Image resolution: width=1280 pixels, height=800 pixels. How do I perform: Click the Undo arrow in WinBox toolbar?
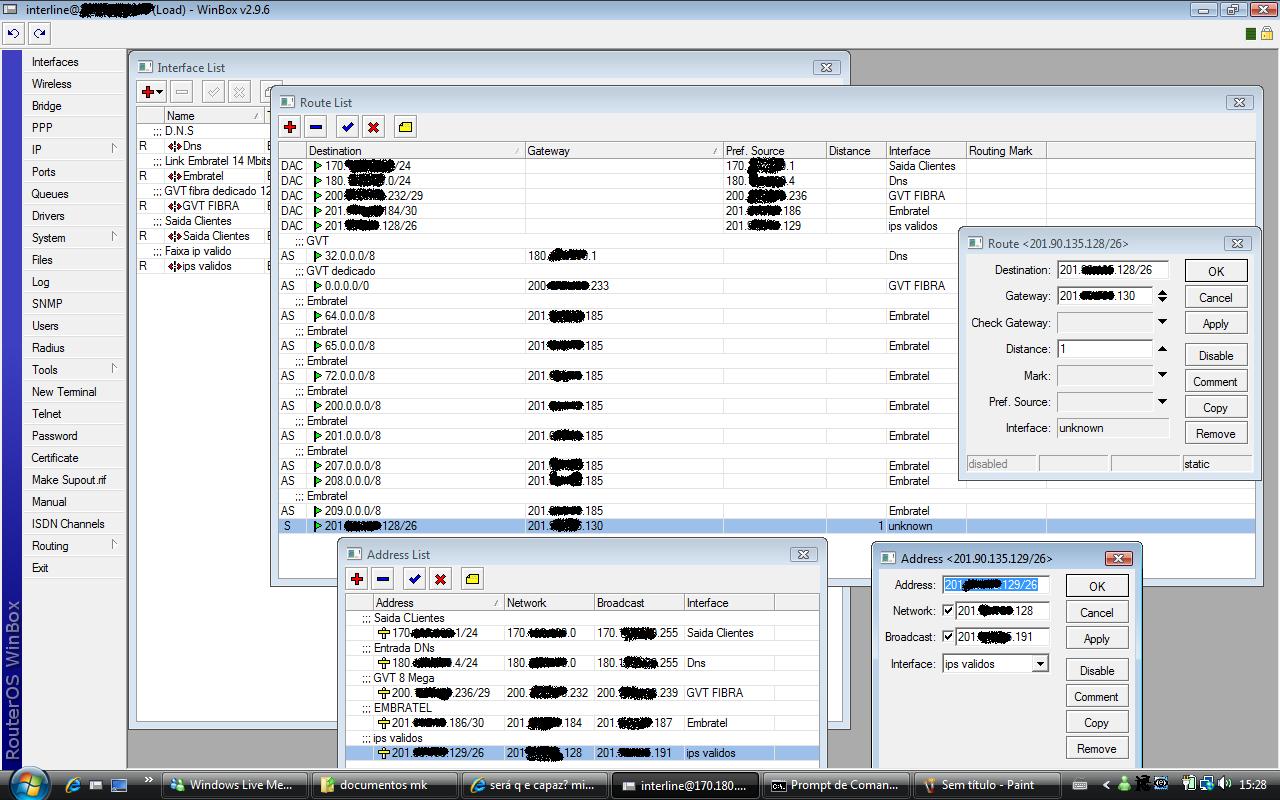click(13, 33)
